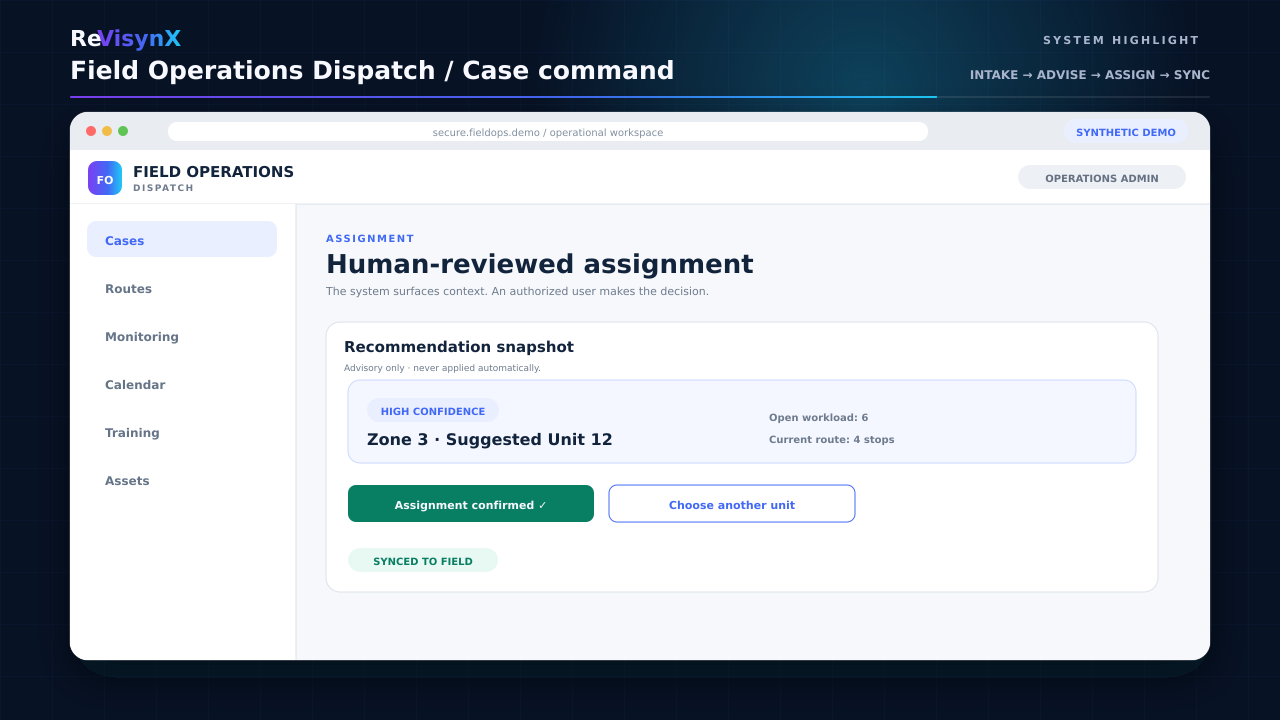Click the SYSTEM HIGHLIGHT label
The height and width of the screenshot is (720, 1280).
(1121, 40)
